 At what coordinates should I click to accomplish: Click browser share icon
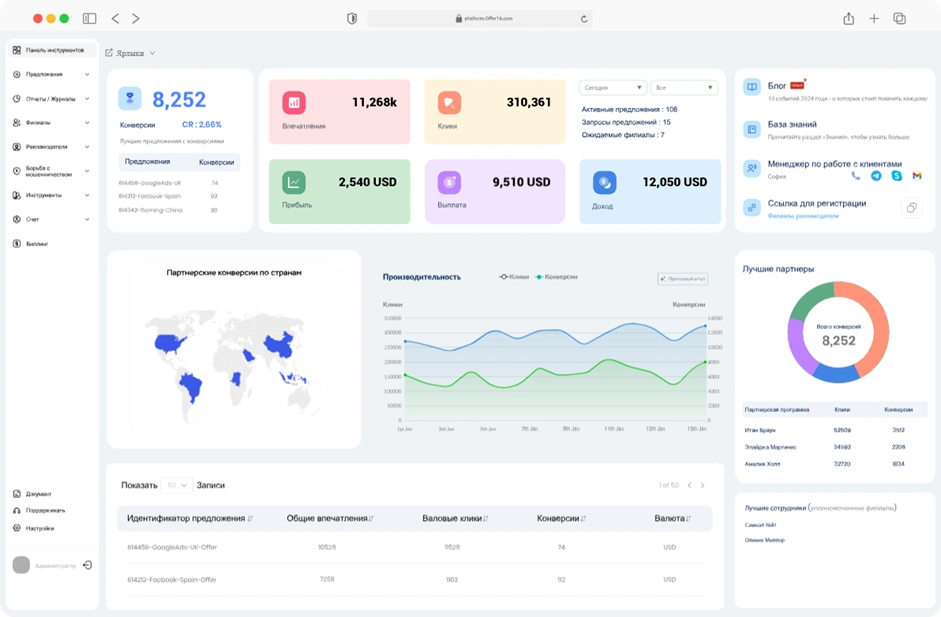coord(848,19)
